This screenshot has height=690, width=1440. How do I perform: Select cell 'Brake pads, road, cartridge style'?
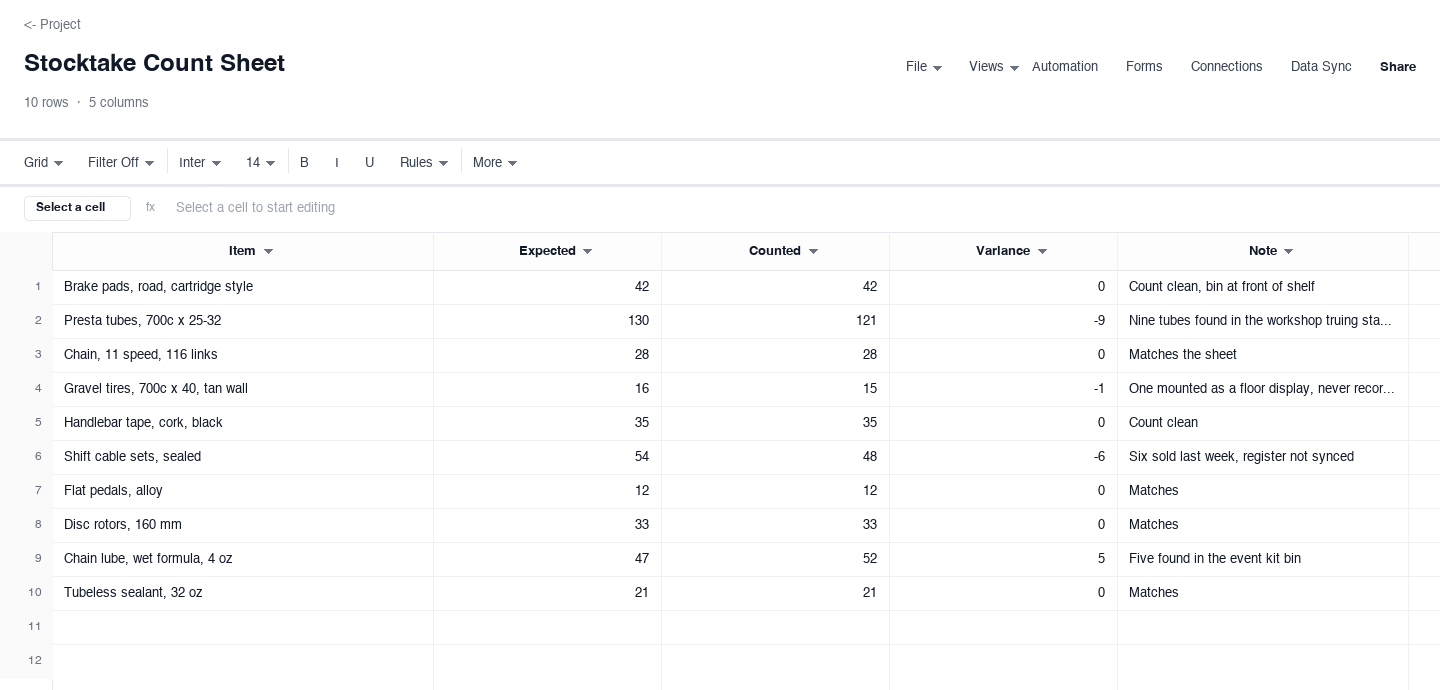pos(243,287)
